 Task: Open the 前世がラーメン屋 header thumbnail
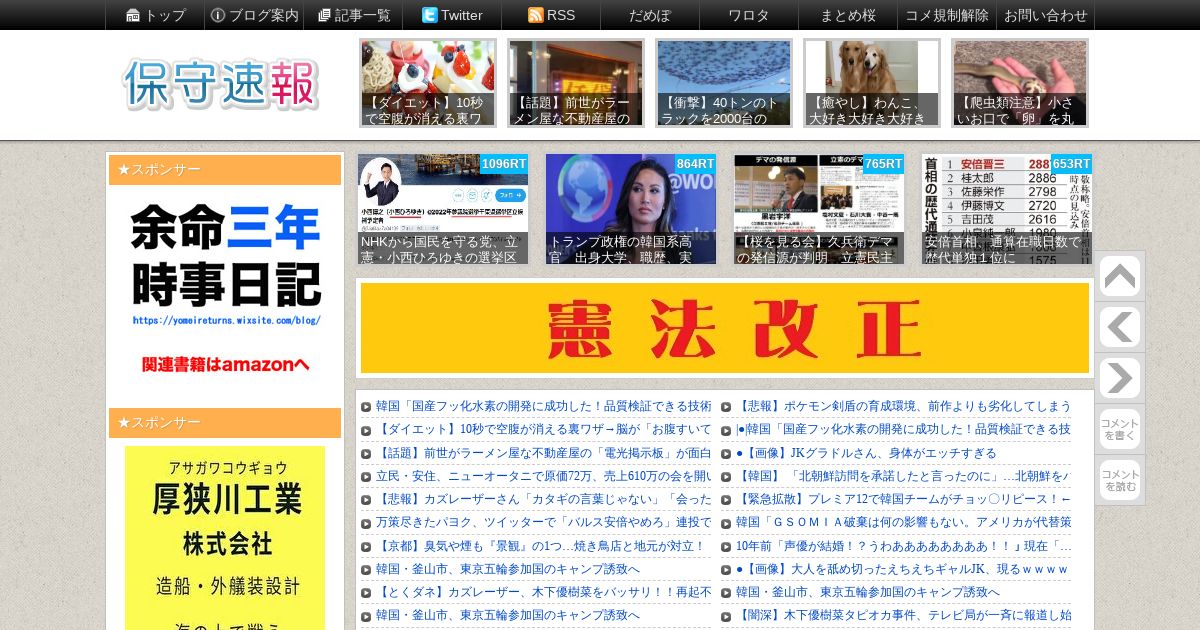click(x=576, y=83)
